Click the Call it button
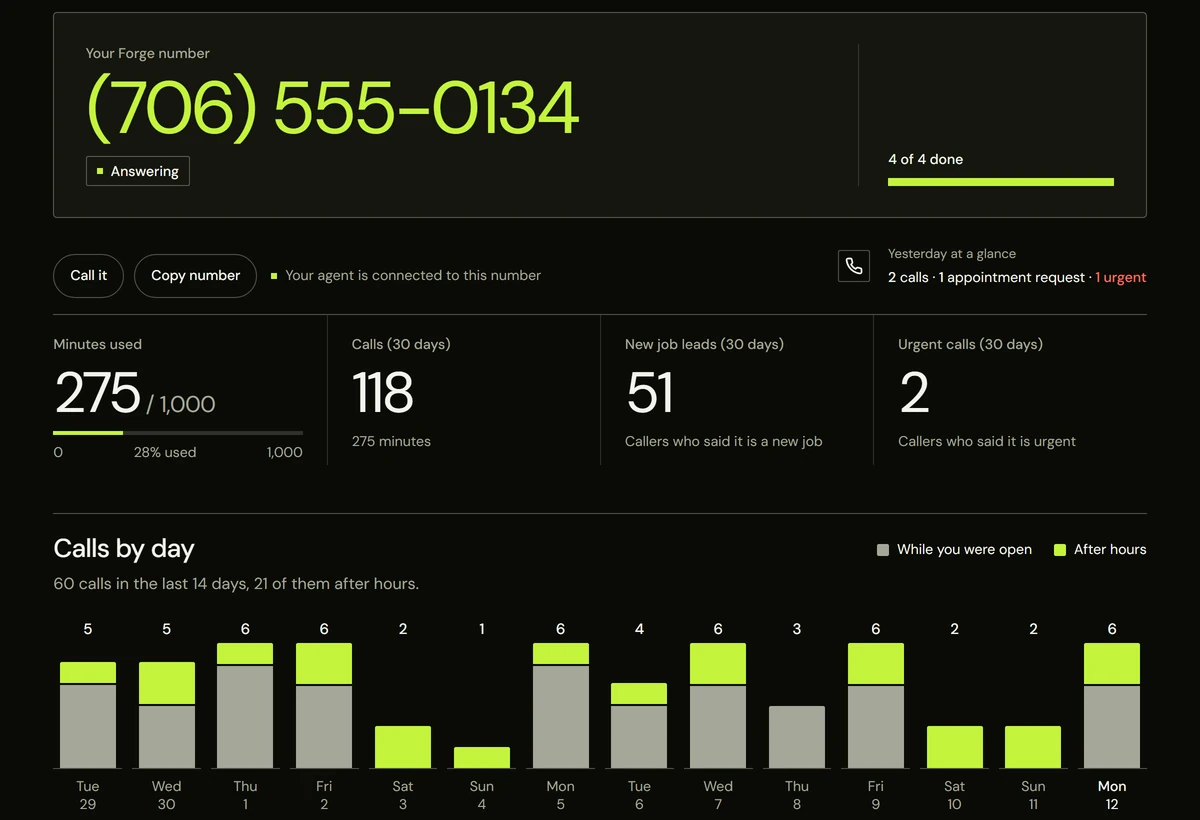 tap(88, 276)
